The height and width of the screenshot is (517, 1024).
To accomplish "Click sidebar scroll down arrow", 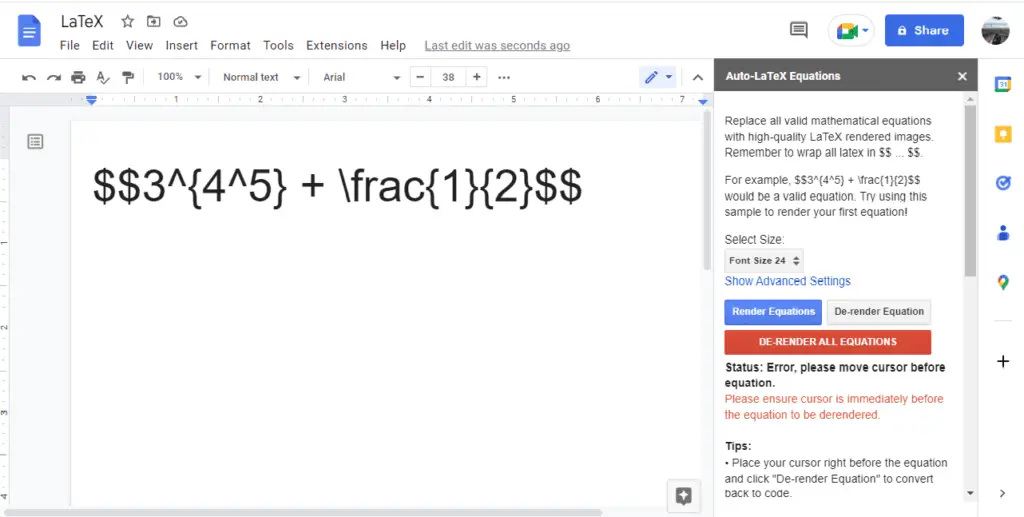I will pos(970,493).
